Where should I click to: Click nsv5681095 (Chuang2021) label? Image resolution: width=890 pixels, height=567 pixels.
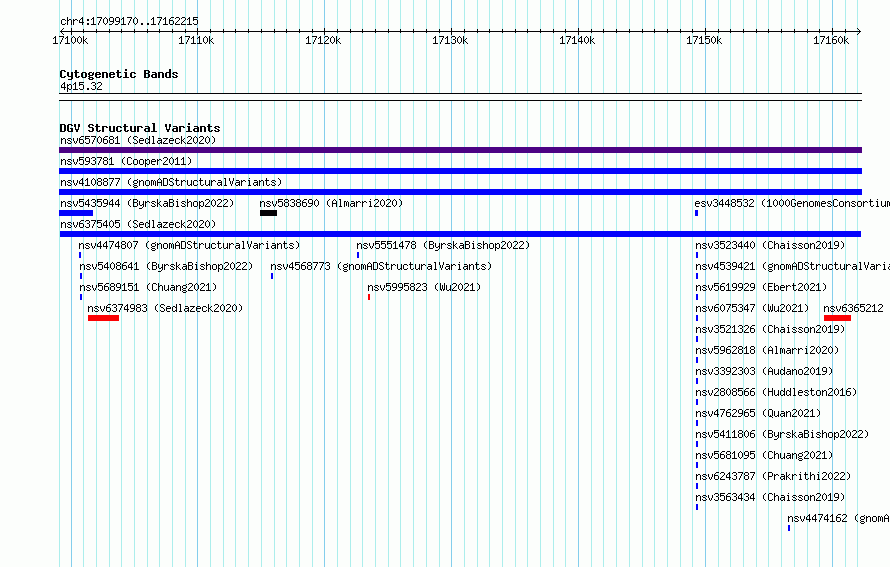[x=764, y=455]
